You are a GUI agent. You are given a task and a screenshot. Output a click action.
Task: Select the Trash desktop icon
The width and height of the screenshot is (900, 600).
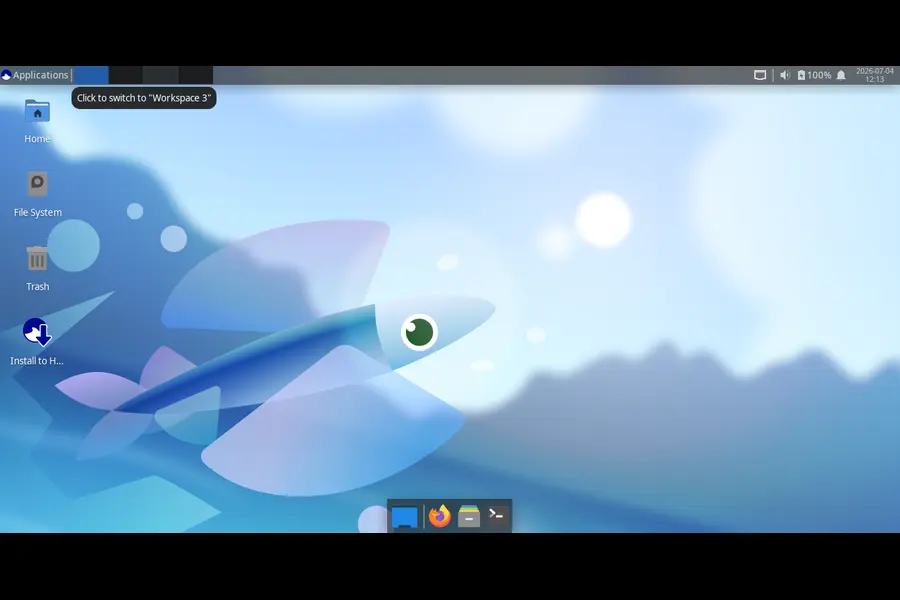point(37,269)
